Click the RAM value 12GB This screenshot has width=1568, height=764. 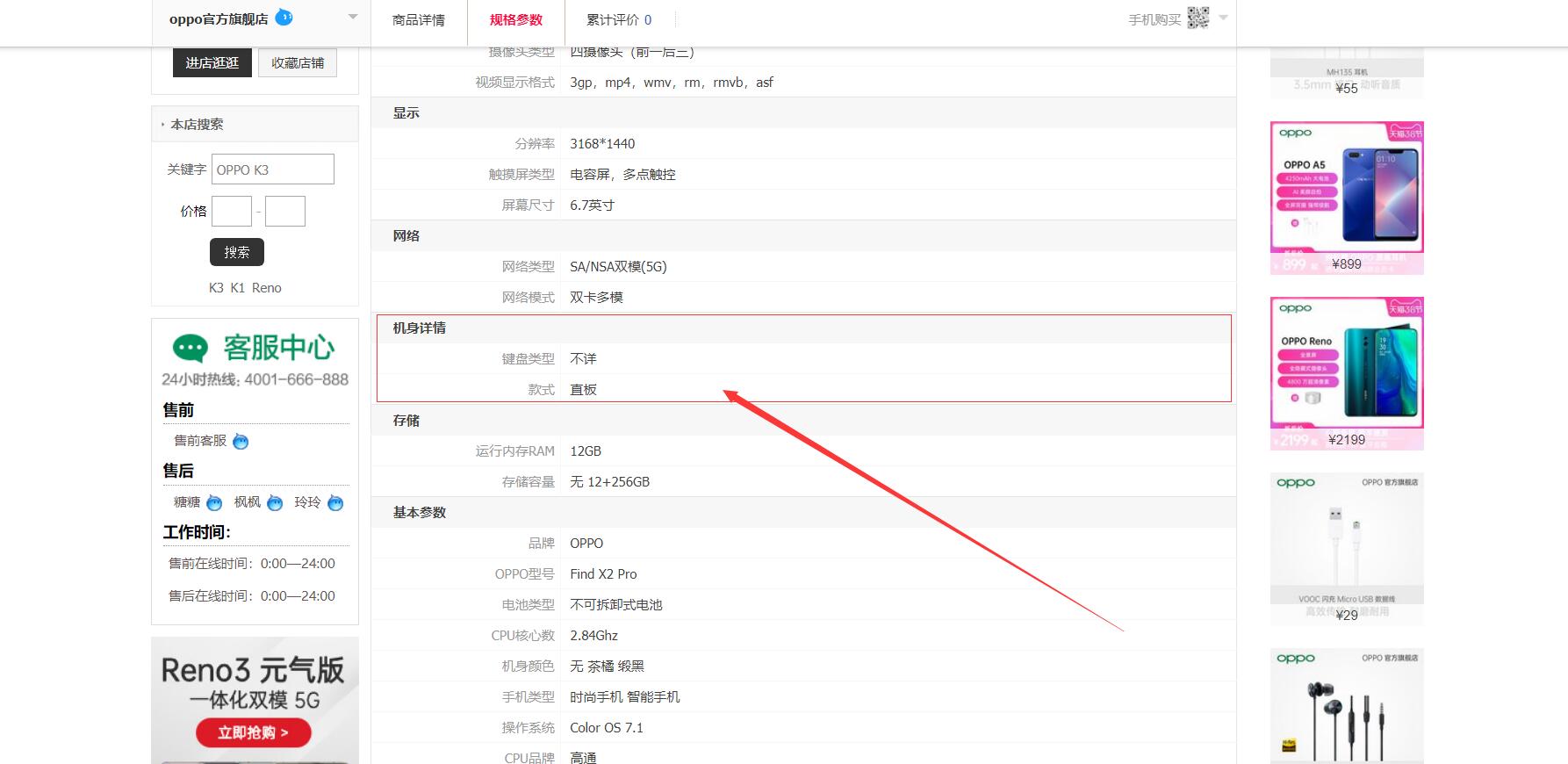click(x=586, y=451)
